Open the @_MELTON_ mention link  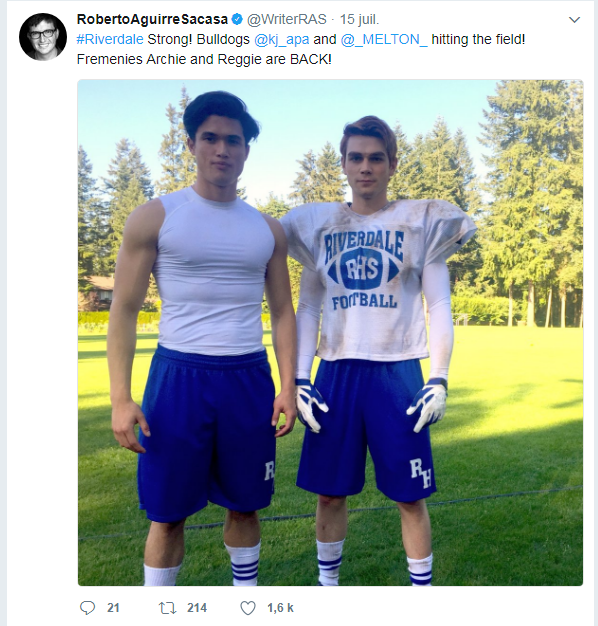(x=384, y=39)
